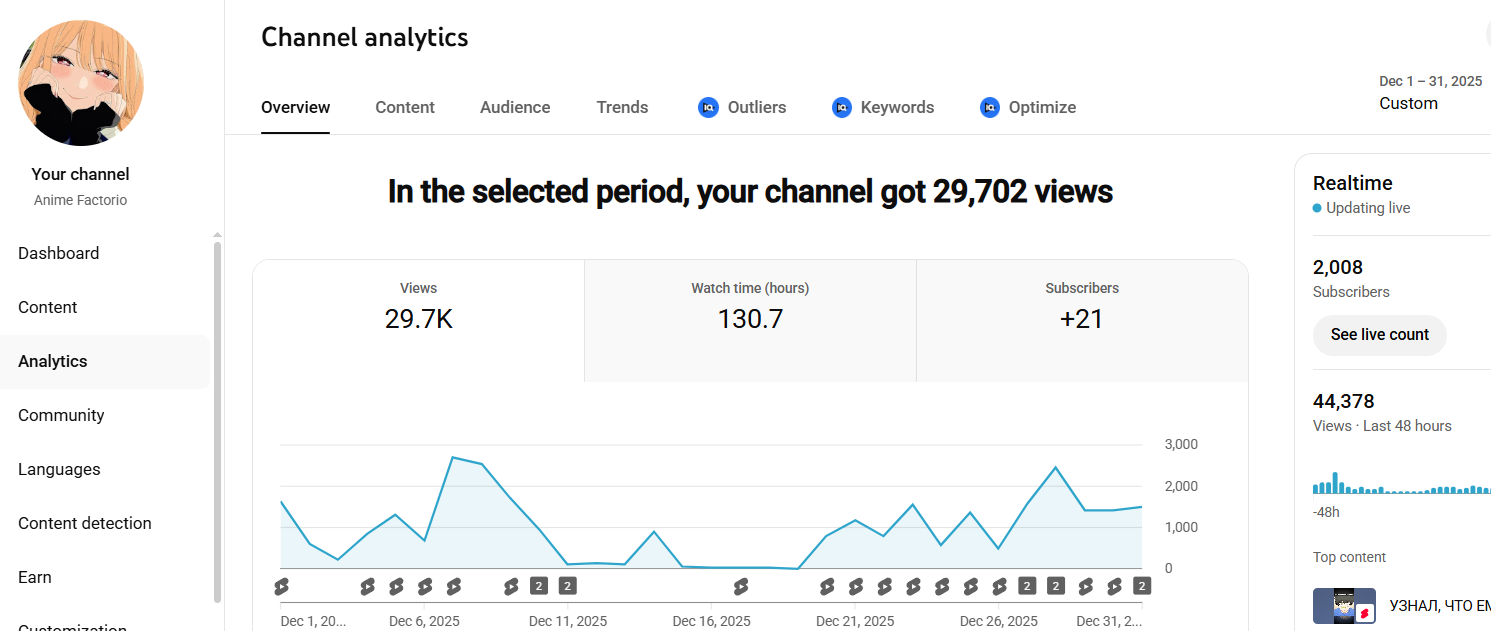Click the 'Dec 16, 2025' axis label
This screenshot has height=631, width=1491.
coord(711,621)
